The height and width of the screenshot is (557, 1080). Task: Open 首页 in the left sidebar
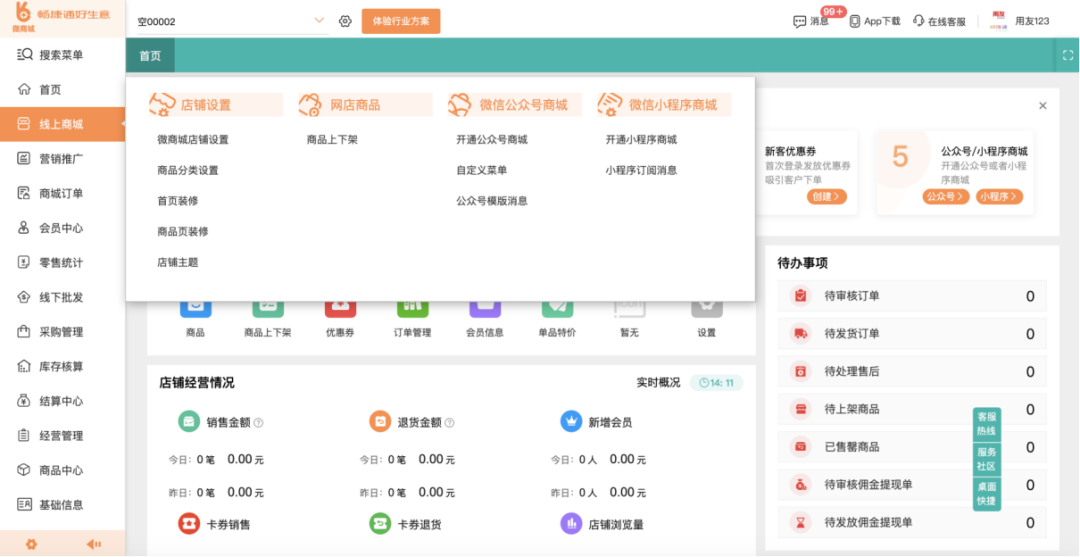coord(63,90)
